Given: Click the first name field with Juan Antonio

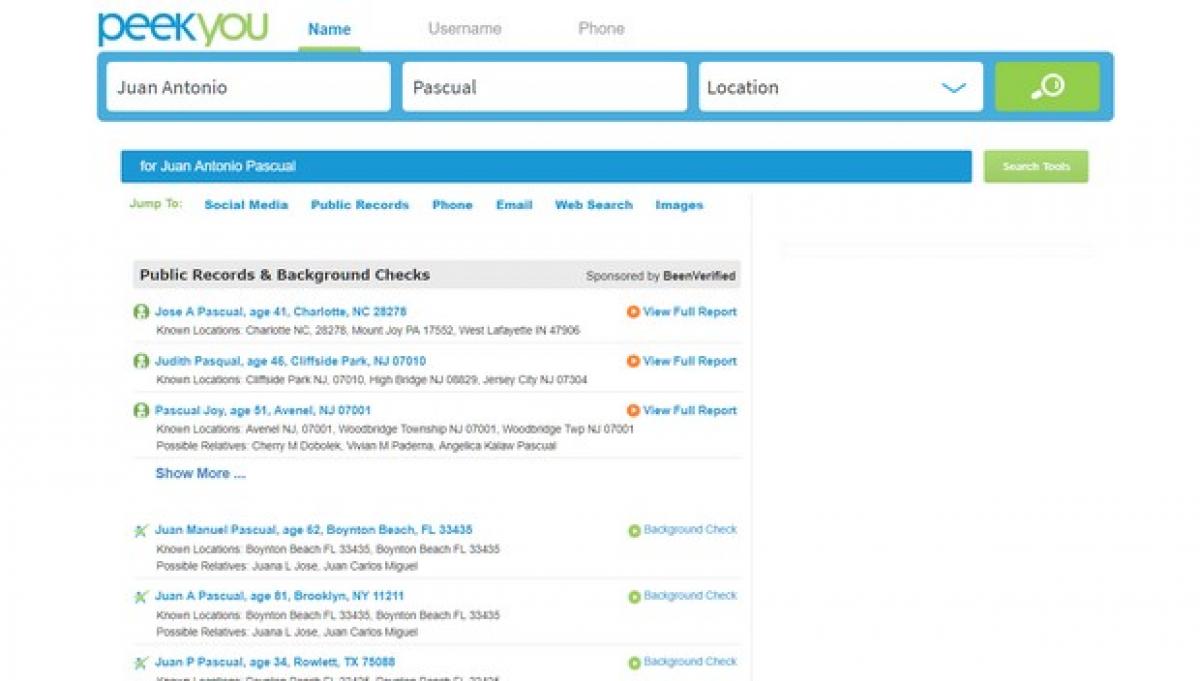Looking at the screenshot, I should pyautogui.click(x=248, y=87).
